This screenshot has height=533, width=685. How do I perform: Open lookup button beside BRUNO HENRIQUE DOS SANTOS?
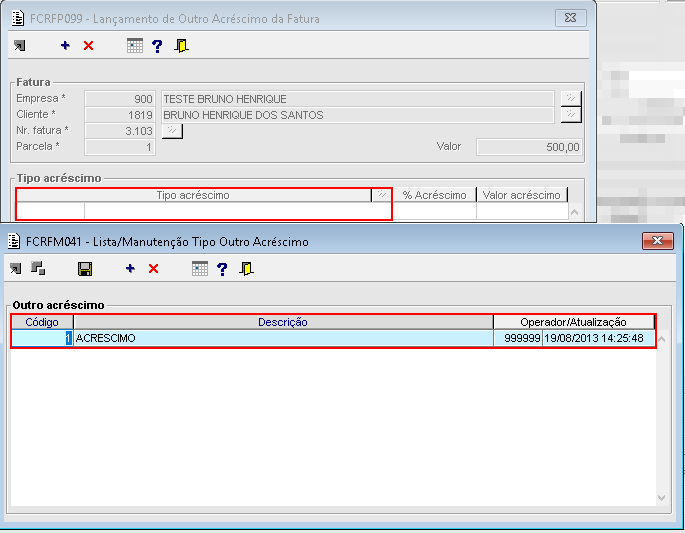pyautogui.click(x=571, y=115)
